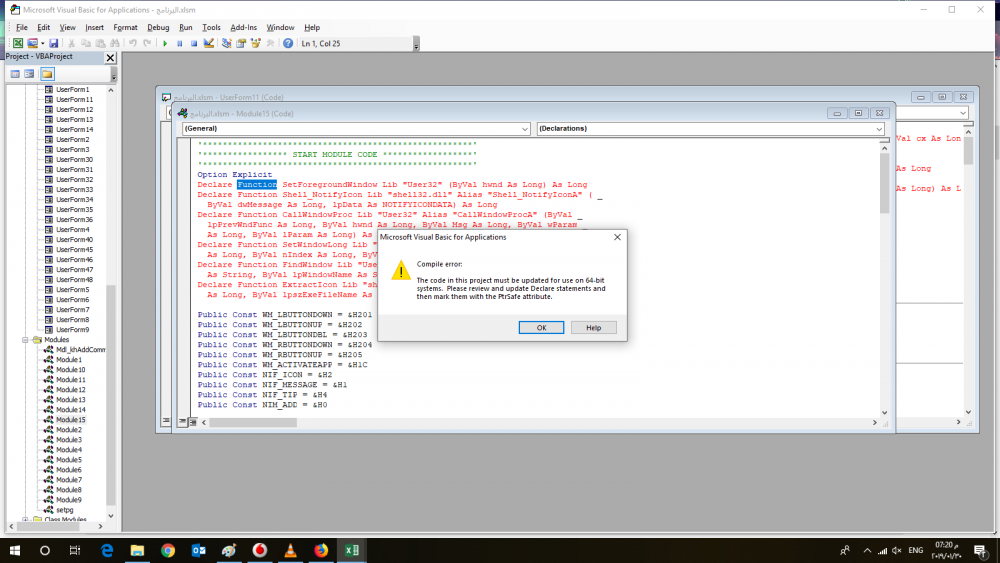Screen dimensions: 1000x563
Task: Open the Add-Ins menu
Action: click(244, 27)
